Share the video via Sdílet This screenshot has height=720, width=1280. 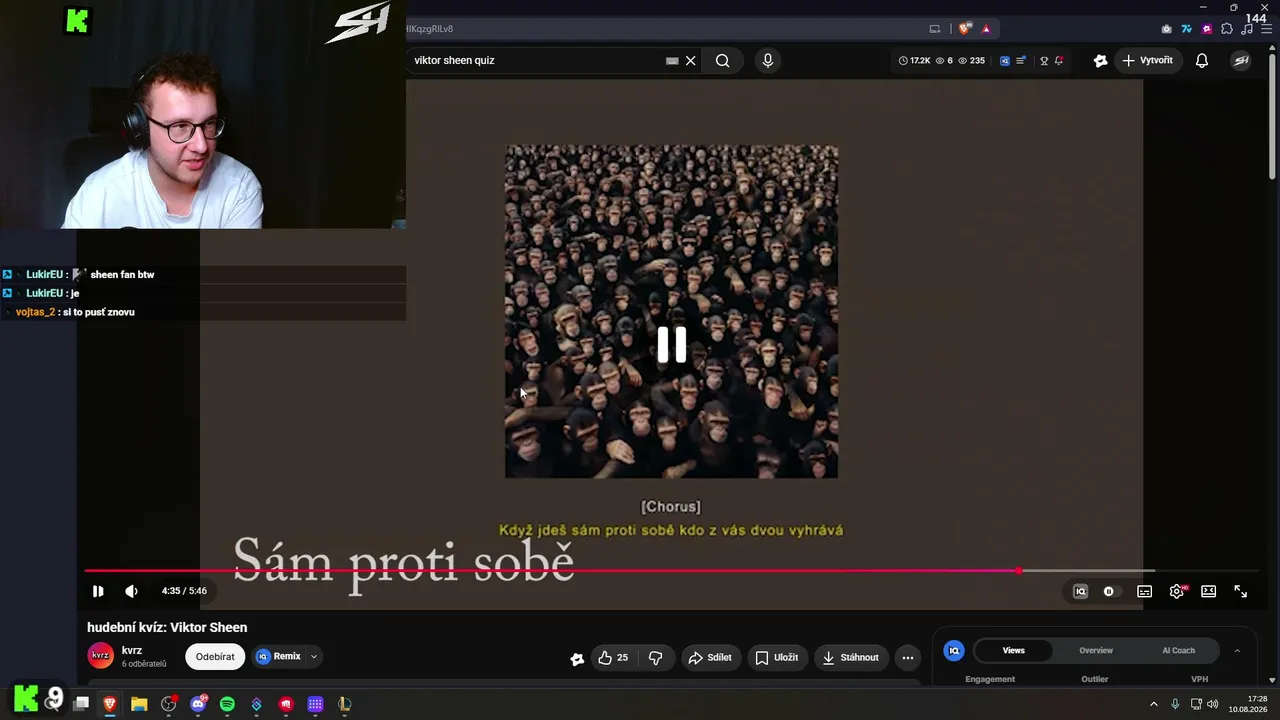click(x=711, y=657)
